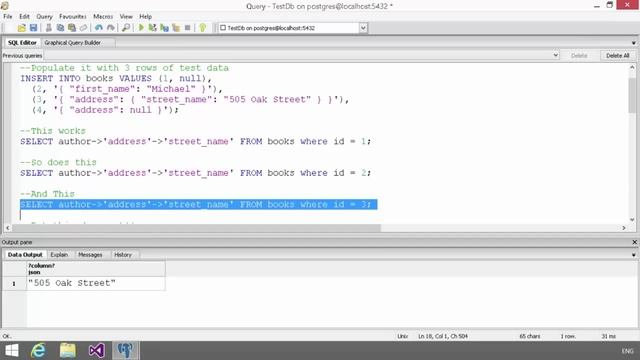Undo the last edit
This screenshot has width=640, height=360.
98,28
